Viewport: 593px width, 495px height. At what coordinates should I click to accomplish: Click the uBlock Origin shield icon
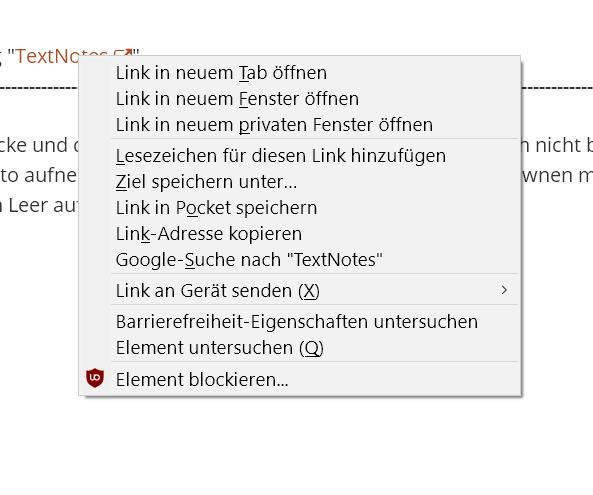[95, 378]
